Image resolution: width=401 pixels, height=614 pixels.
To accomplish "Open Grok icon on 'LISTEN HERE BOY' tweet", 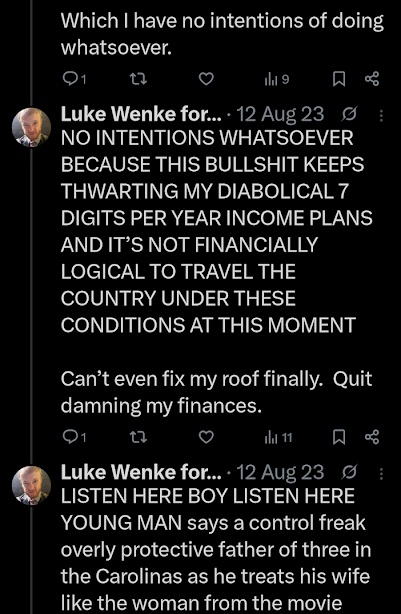I will (349, 473).
